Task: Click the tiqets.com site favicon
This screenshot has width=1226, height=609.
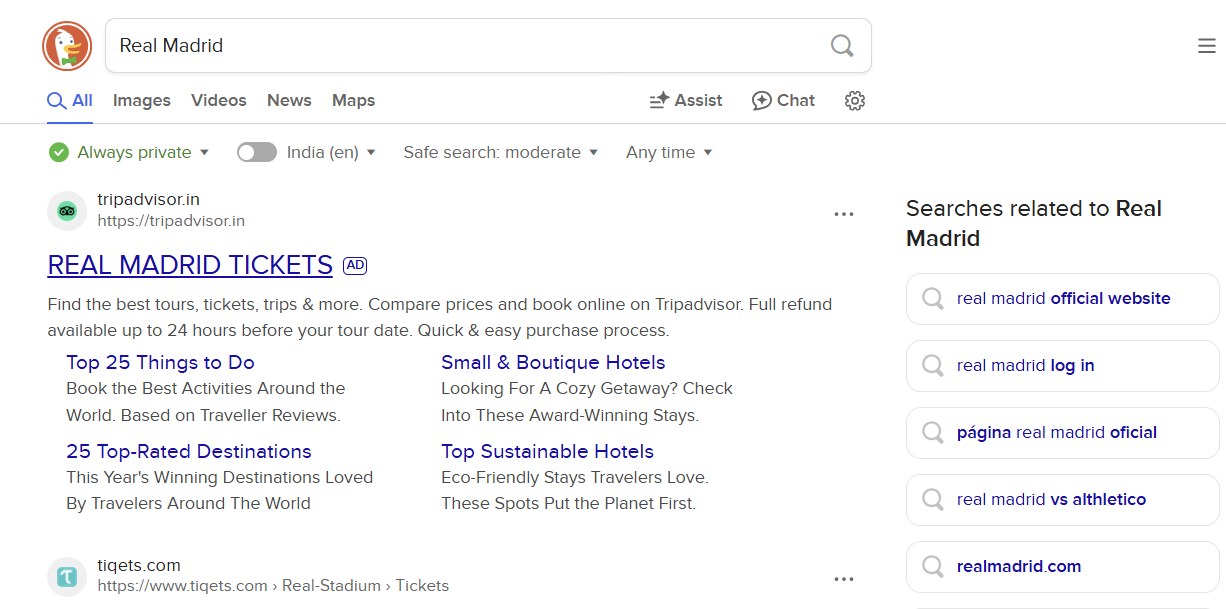Action: tap(67, 577)
